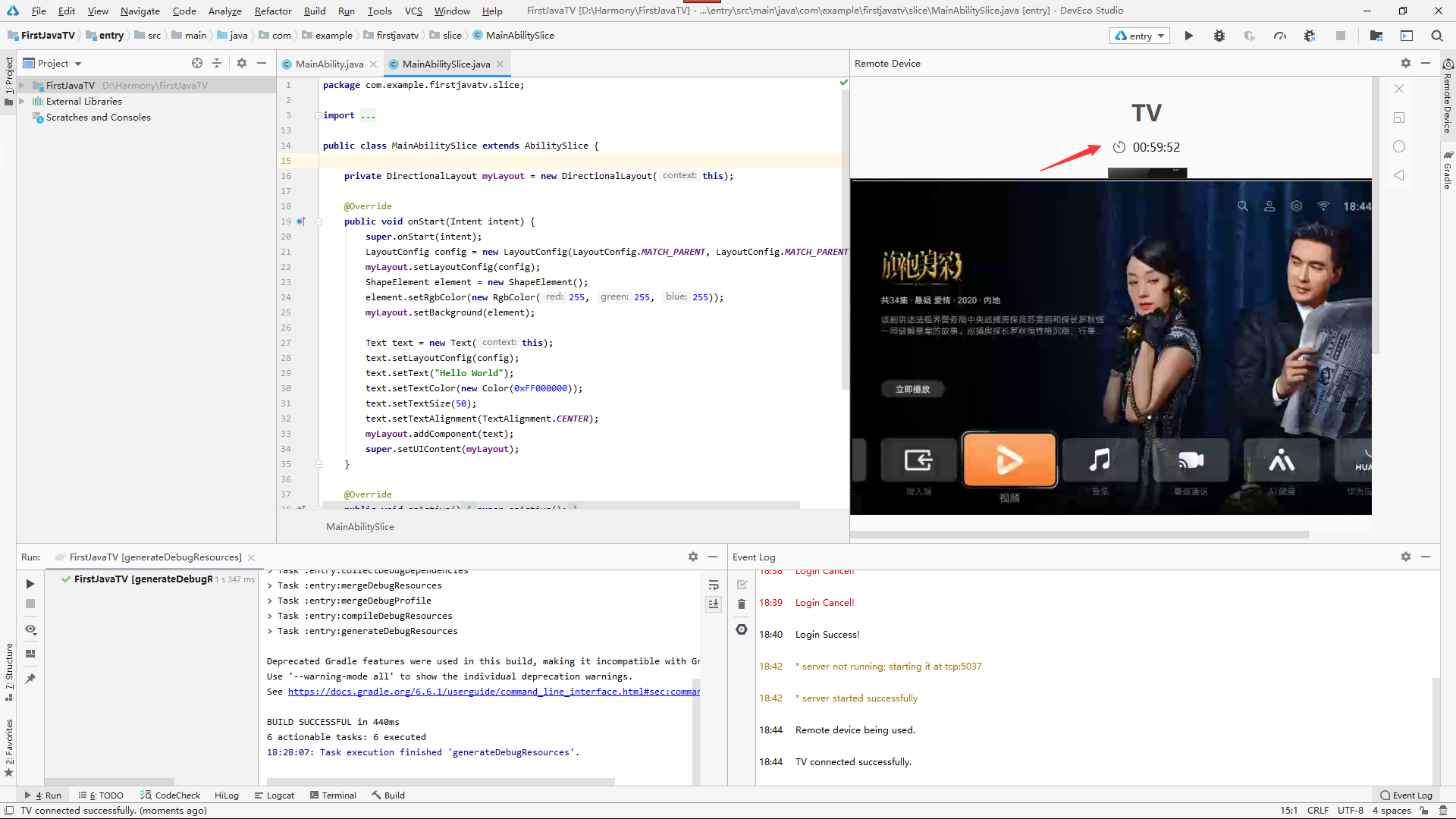Clear the Event Log with trash icon
Image resolution: width=1456 pixels, height=819 pixels.
(x=742, y=604)
